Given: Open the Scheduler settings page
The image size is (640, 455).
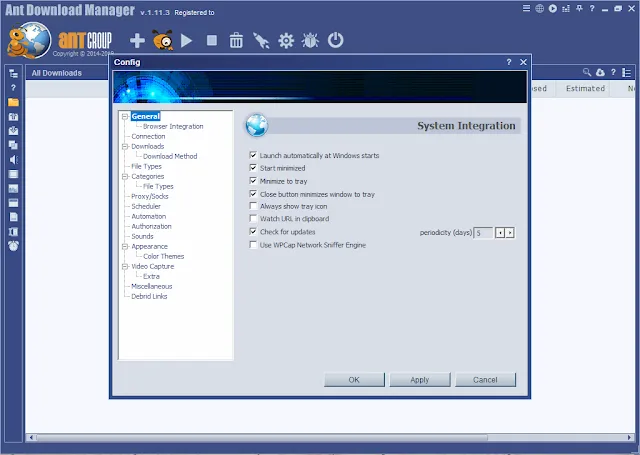Looking at the screenshot, I should point(146,206).
